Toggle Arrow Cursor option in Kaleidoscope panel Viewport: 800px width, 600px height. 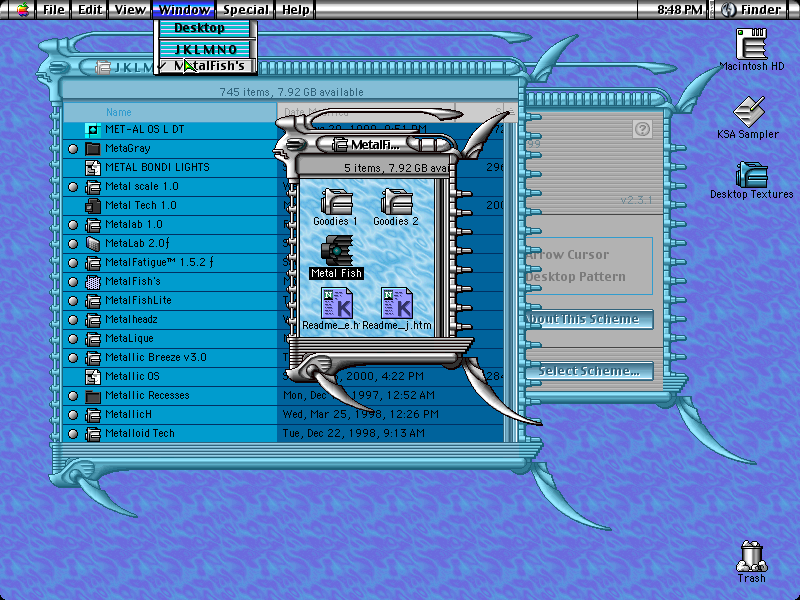(x=568, y=255)
